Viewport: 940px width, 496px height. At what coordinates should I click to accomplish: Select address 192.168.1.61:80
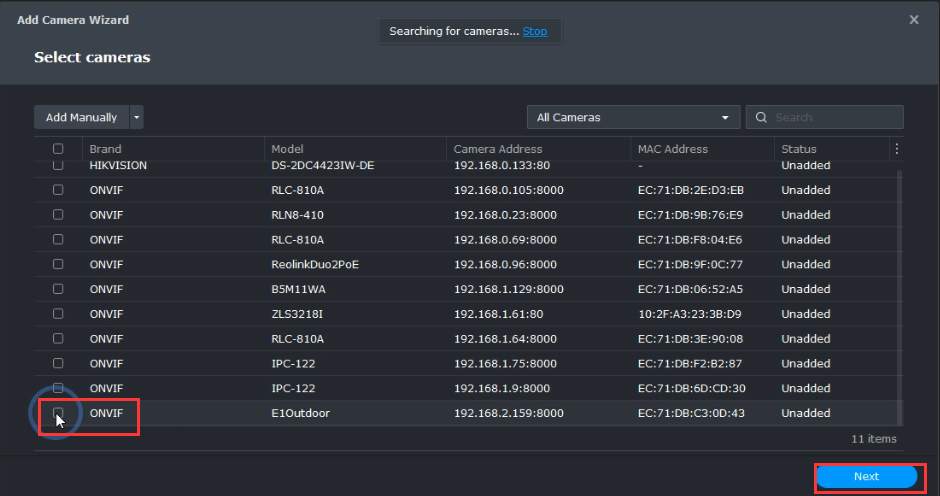coord(498,314)
